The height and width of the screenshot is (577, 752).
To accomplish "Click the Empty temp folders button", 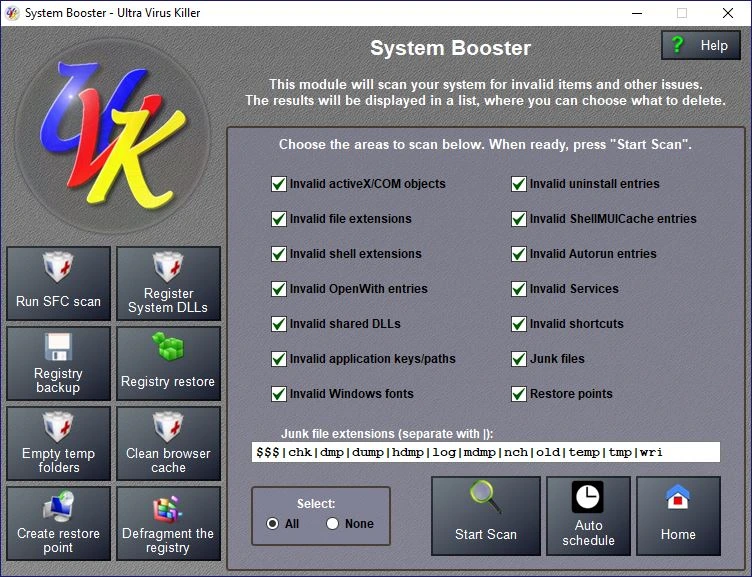I will 59,444.
